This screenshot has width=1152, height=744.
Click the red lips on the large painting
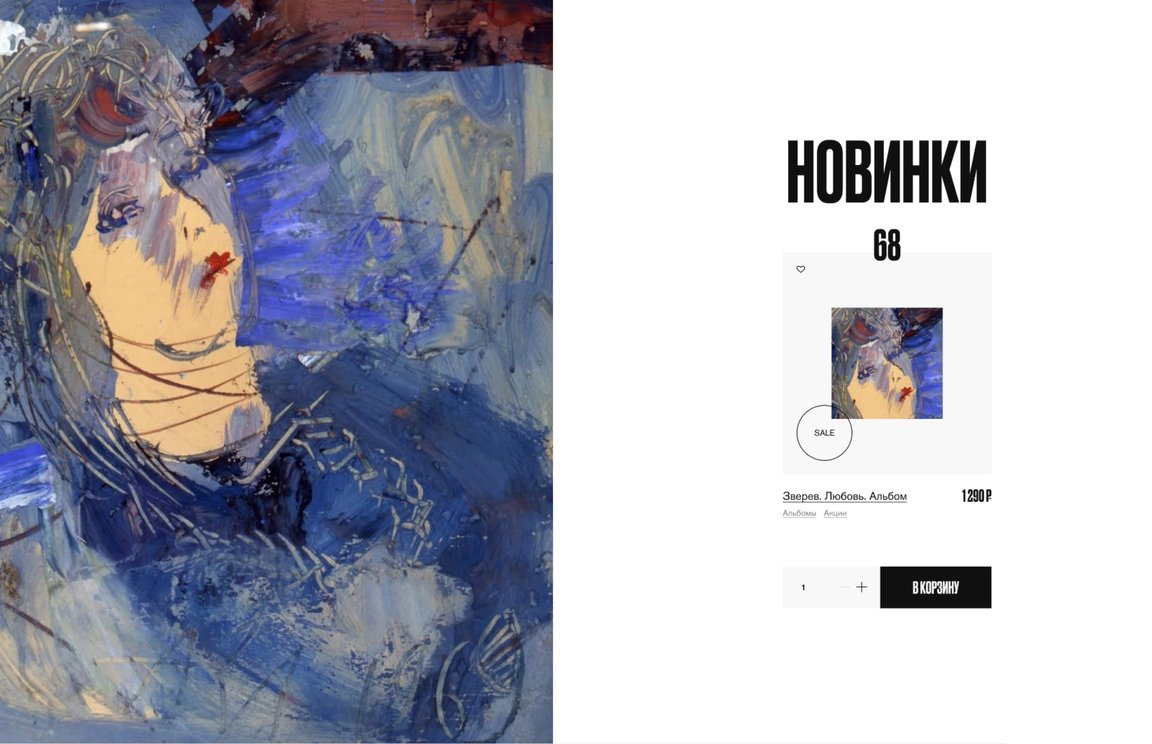[217, 267]
